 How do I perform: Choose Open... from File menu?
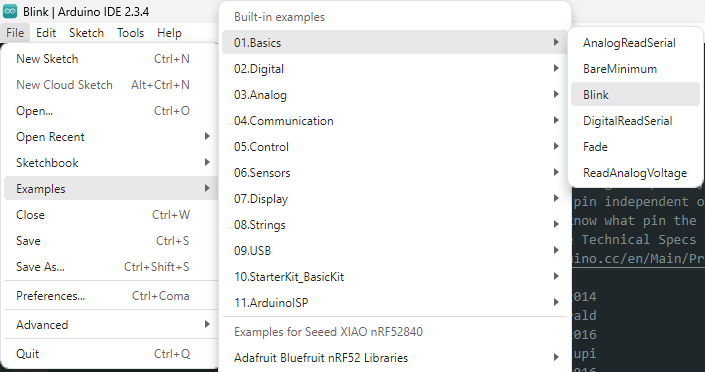(111, 111)
